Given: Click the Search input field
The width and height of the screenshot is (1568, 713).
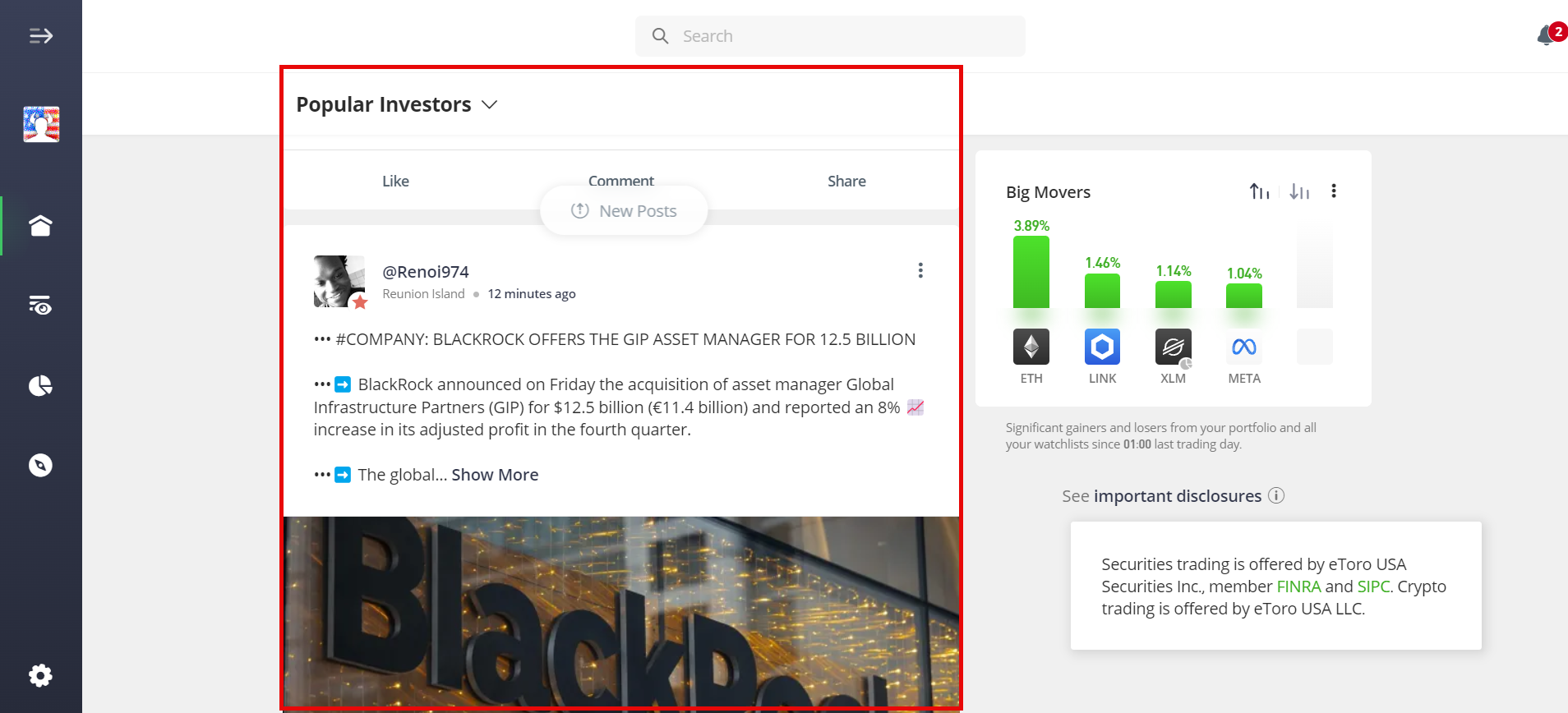Looking at the screenshot, I should coord(830,36).
